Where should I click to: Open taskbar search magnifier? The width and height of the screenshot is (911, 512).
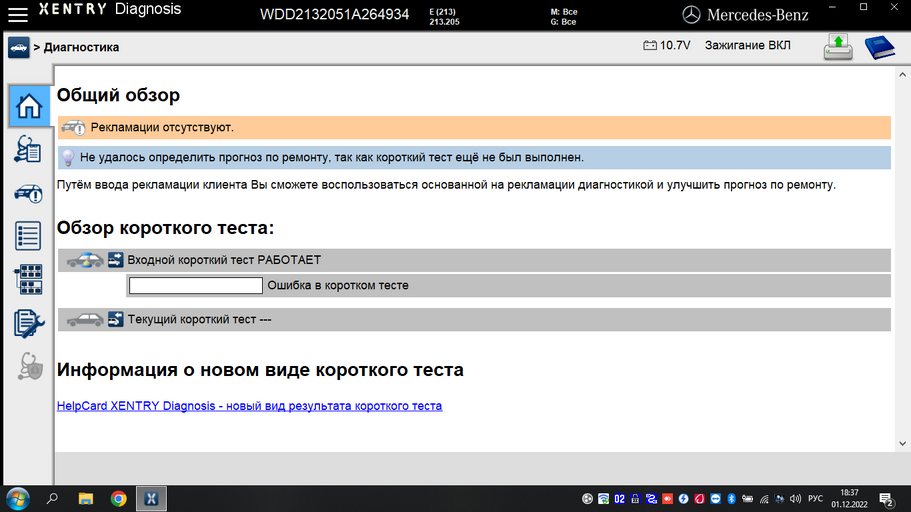pyautogui.click(x=52, y=499)
